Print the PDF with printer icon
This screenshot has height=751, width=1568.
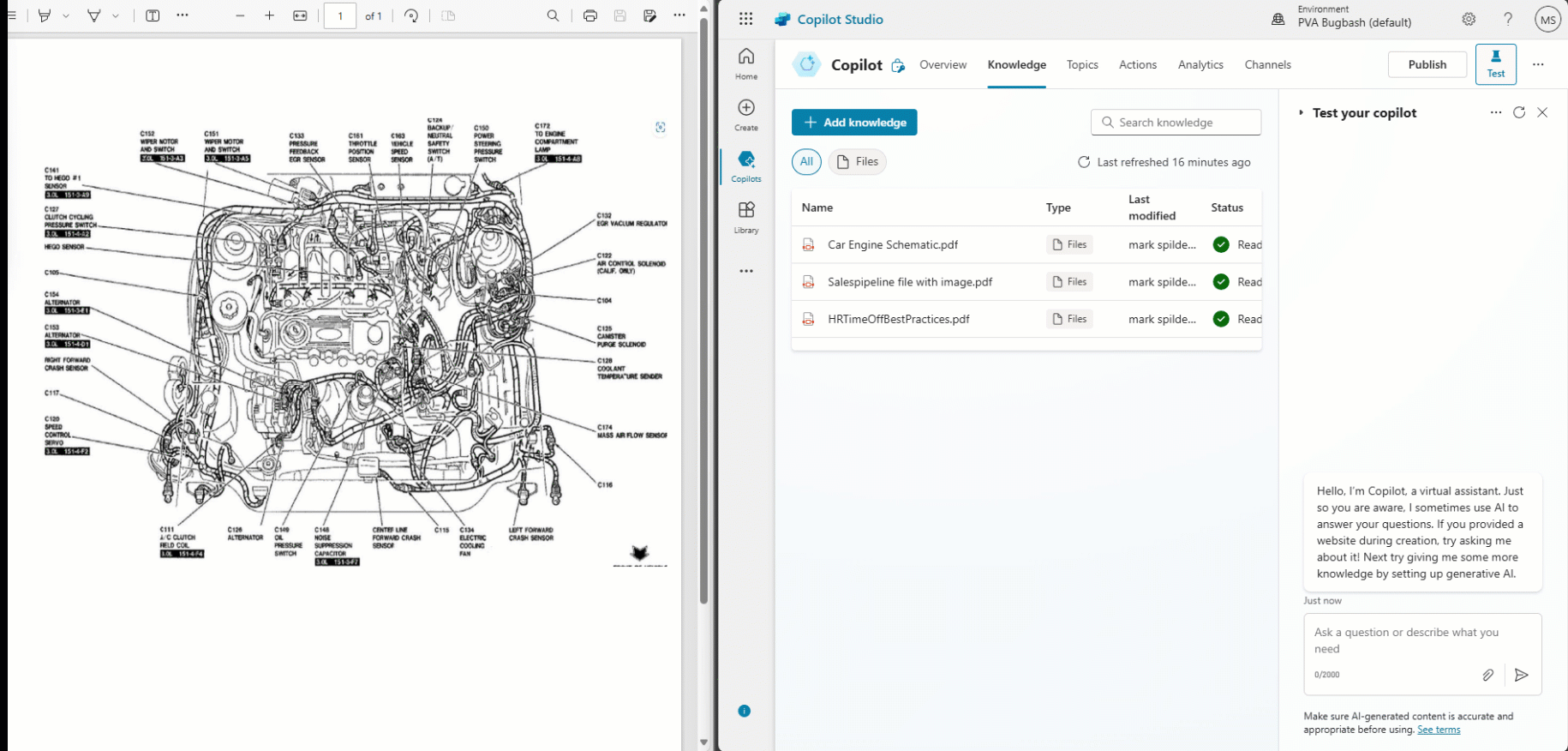pos(590,15)
